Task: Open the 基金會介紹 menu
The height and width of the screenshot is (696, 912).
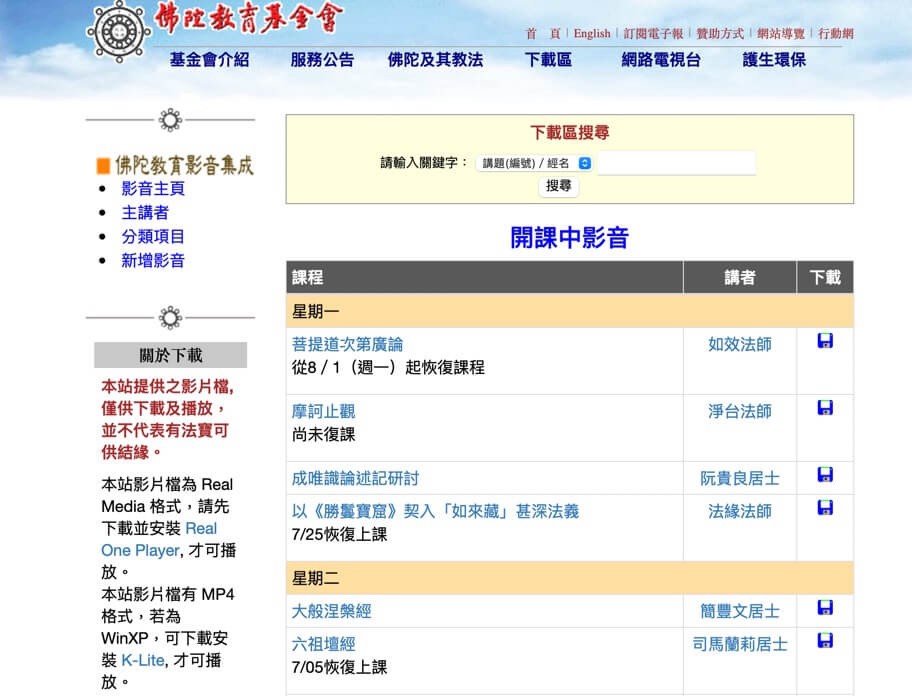Action: click(x=209, y=60)
